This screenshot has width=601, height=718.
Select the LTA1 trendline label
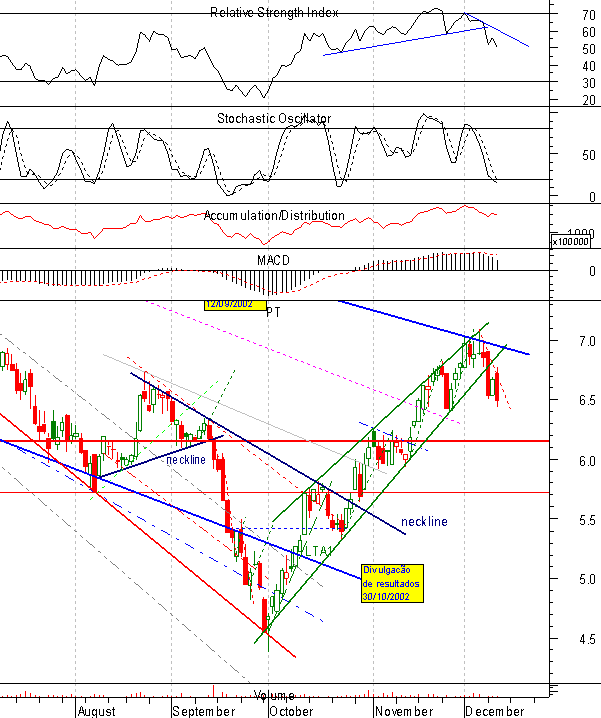click(x=317, y=551)
